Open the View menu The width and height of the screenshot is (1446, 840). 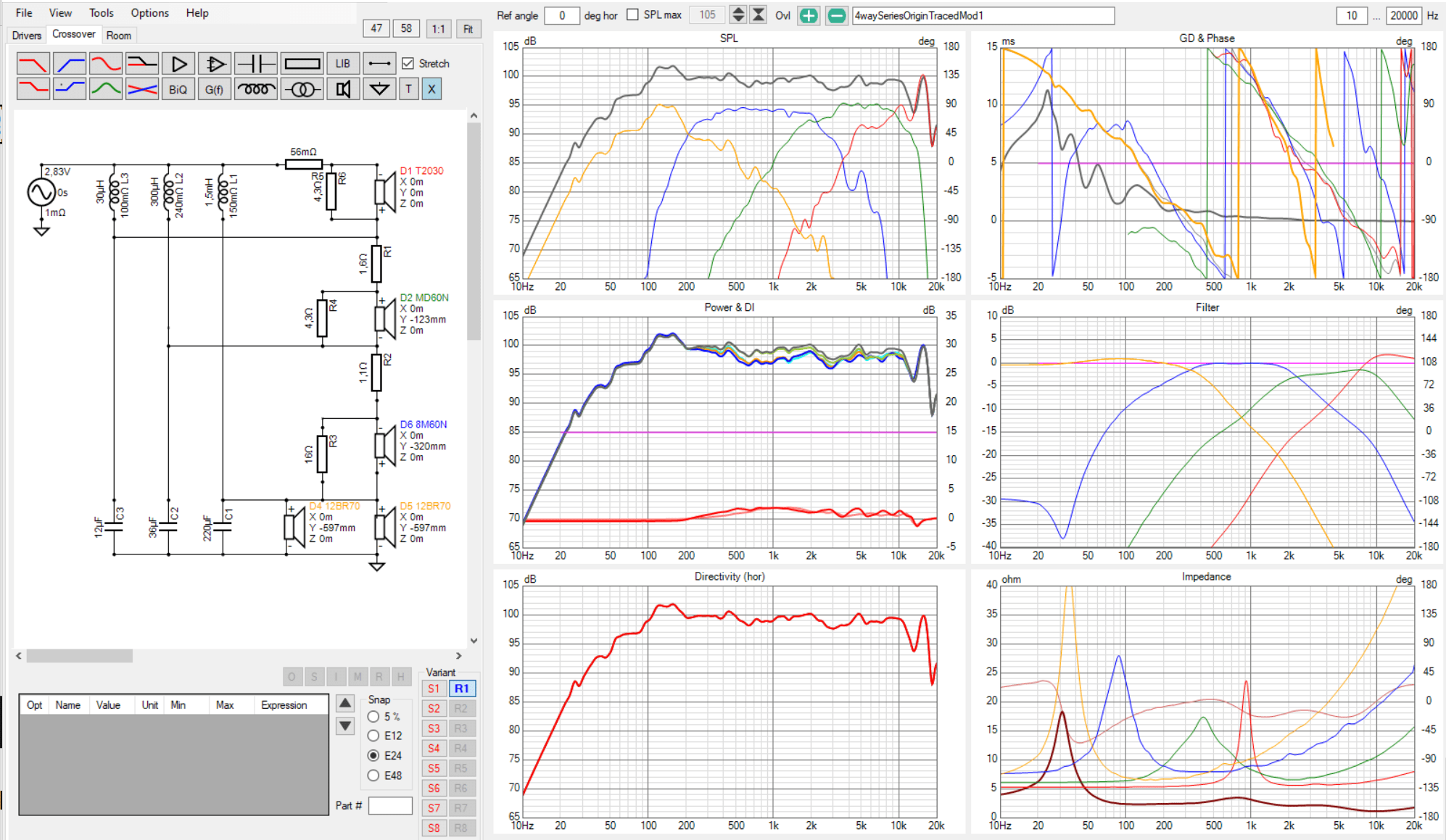tap(60, 12)
